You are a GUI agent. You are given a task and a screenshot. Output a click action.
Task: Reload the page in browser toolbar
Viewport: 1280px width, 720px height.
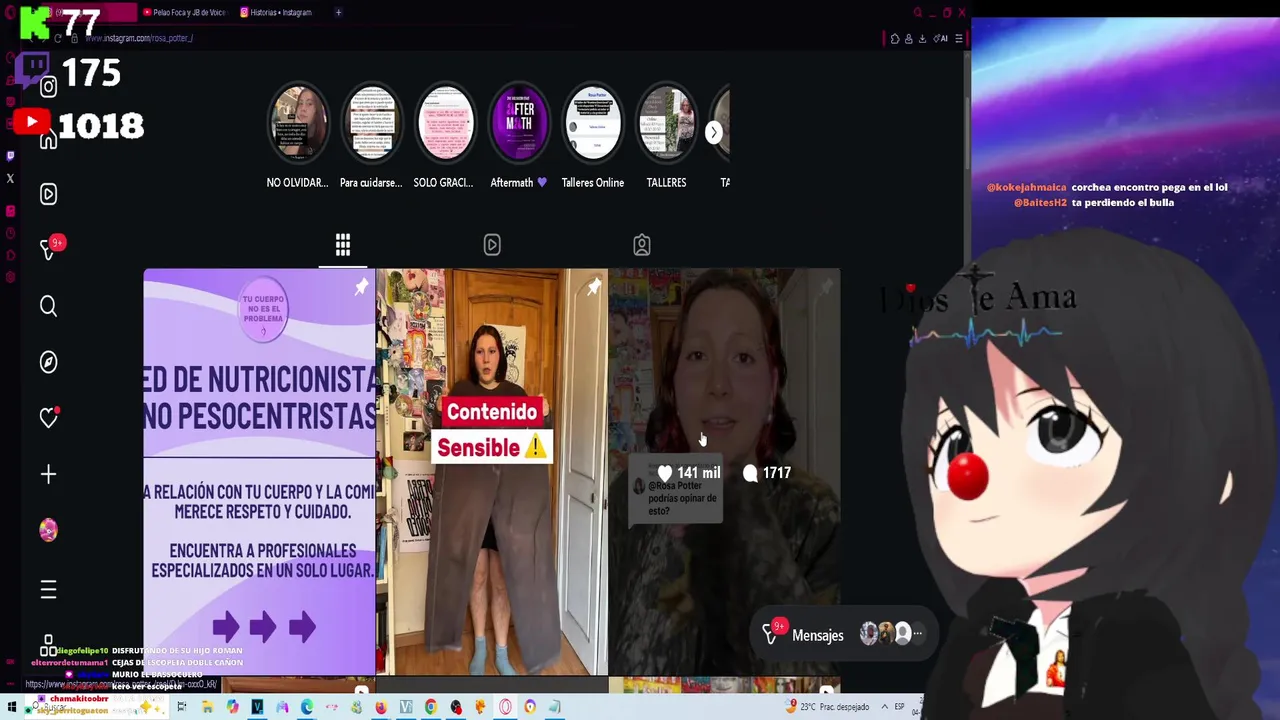click(57, 38)
